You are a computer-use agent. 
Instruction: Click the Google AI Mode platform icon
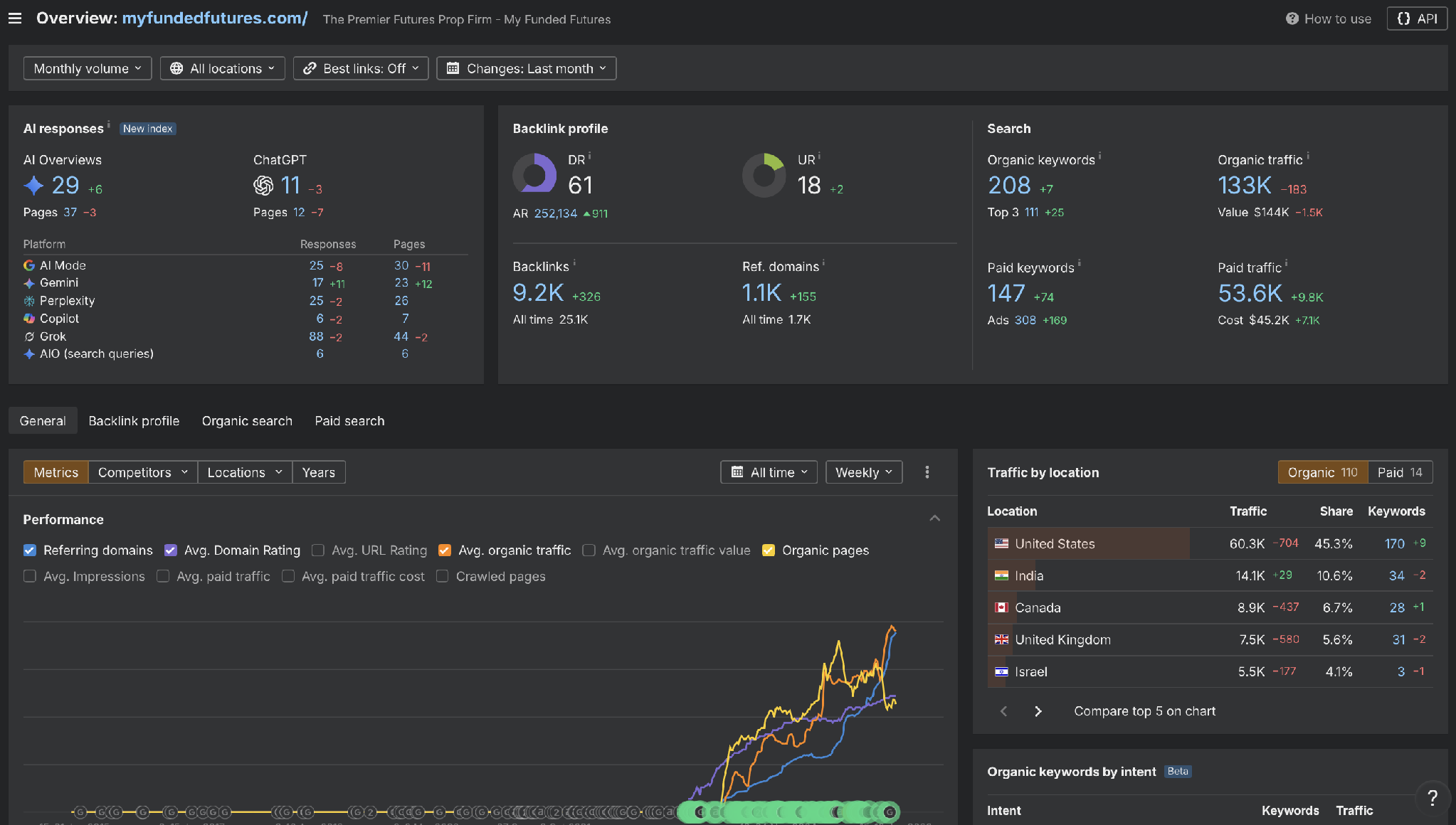tap(29, 265)
